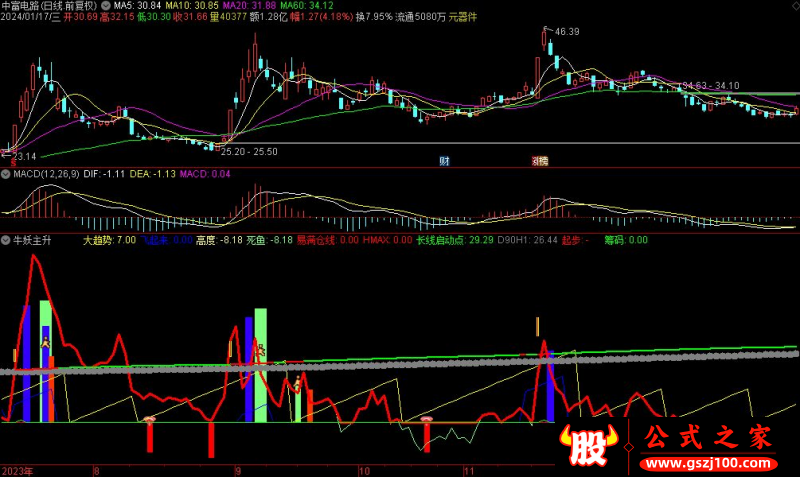Click the 46.39 peak price marker

[566, 32]
